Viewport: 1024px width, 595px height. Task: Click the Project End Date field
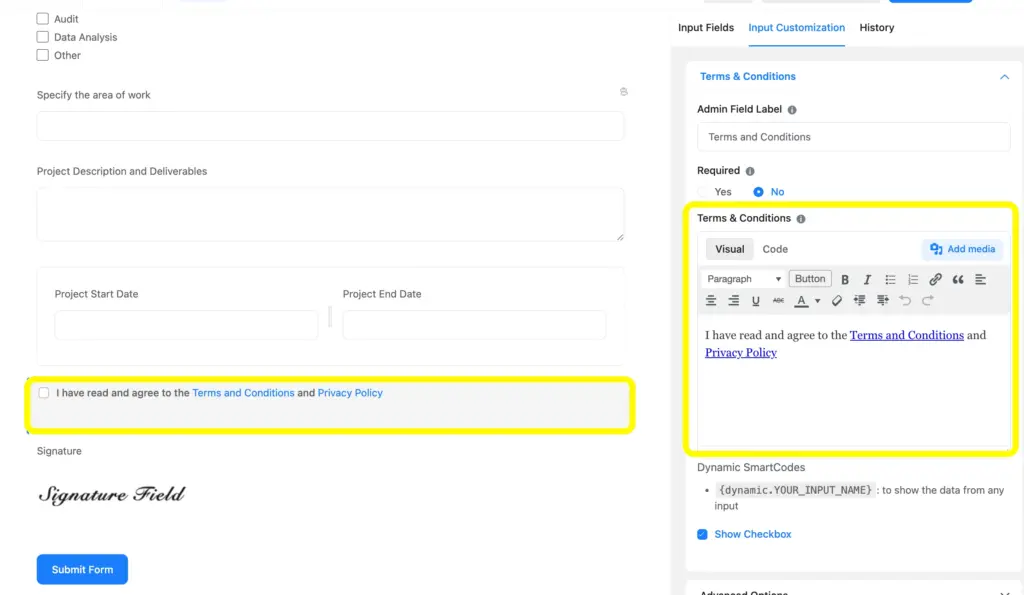click(474, 325)
